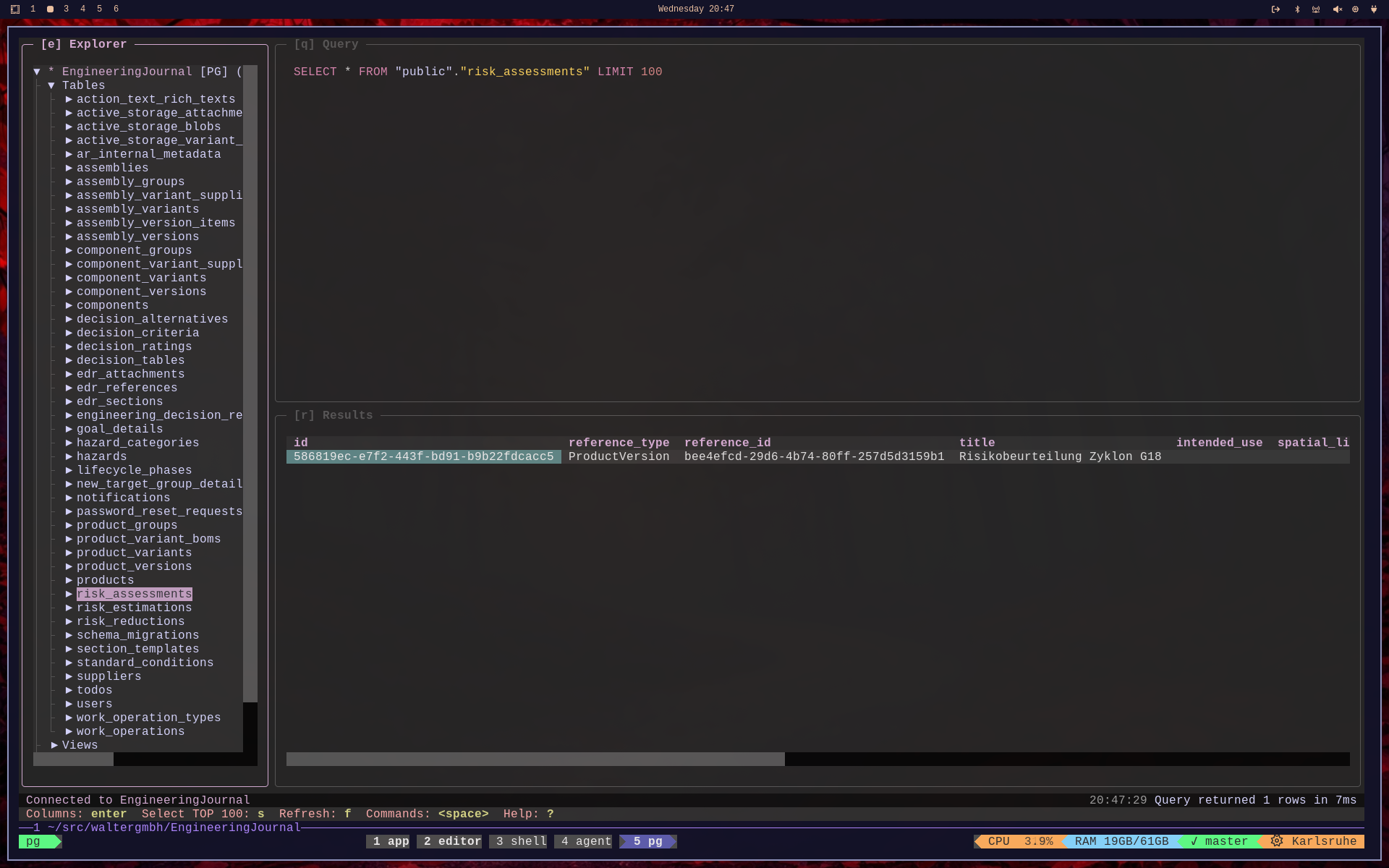Expand the Views node
Screen dimensions: 1389x868
click(54, 745)
